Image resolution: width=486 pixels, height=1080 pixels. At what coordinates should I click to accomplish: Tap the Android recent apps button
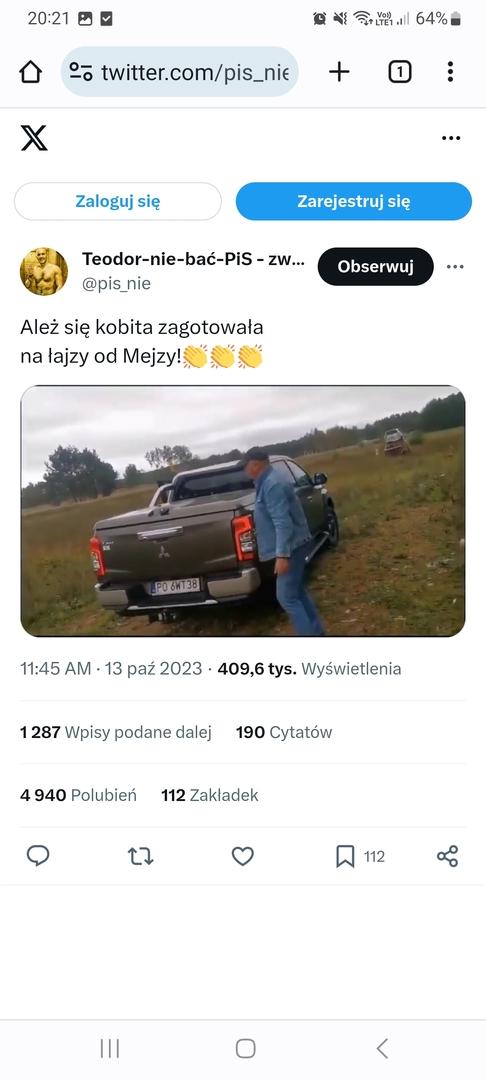tap(109, 1048)
